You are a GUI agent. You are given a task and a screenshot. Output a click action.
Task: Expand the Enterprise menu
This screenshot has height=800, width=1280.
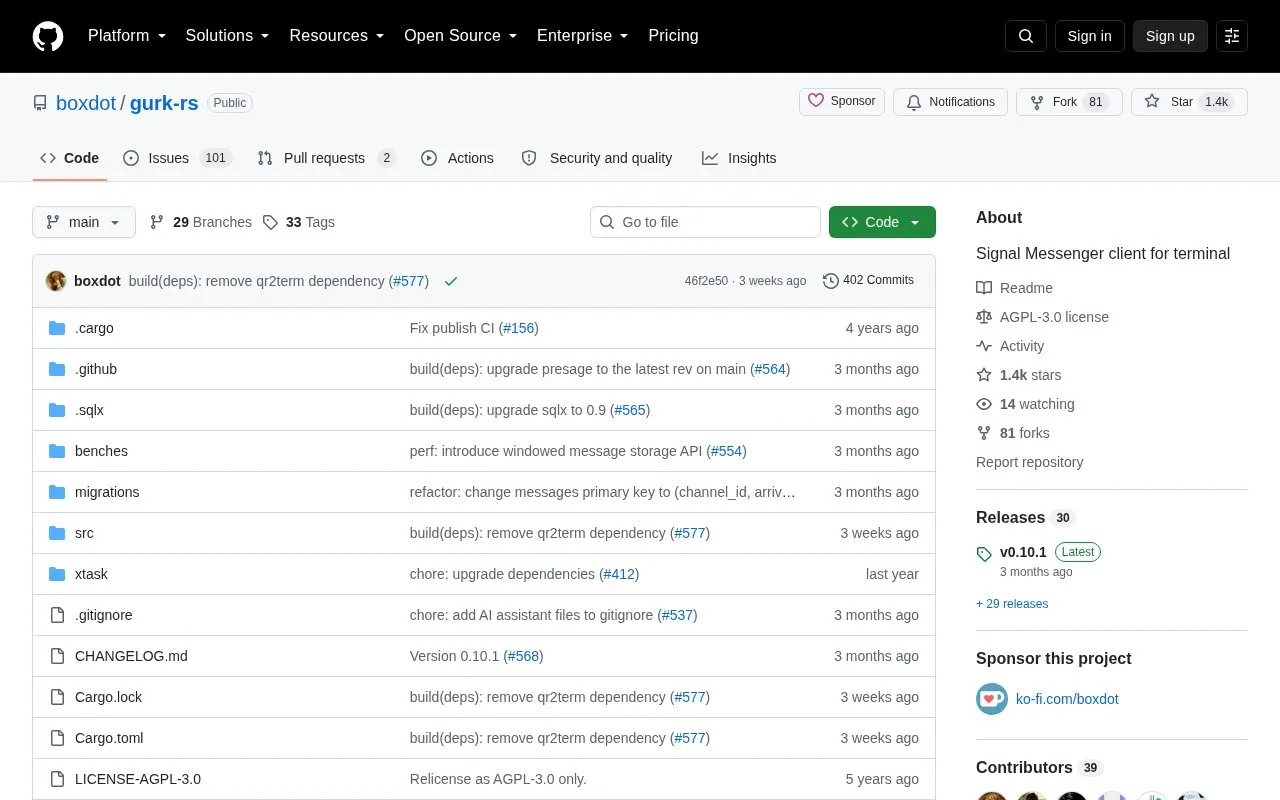click(x=583, y=36)
